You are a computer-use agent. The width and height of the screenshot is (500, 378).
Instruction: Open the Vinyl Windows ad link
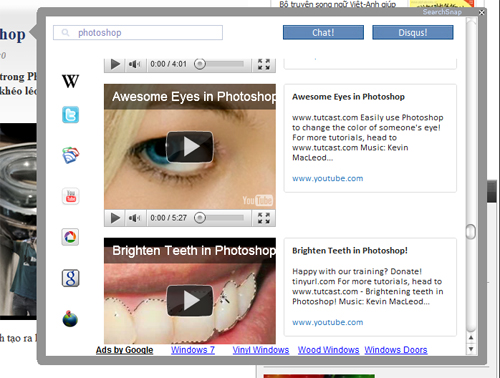tap(261, 350)
